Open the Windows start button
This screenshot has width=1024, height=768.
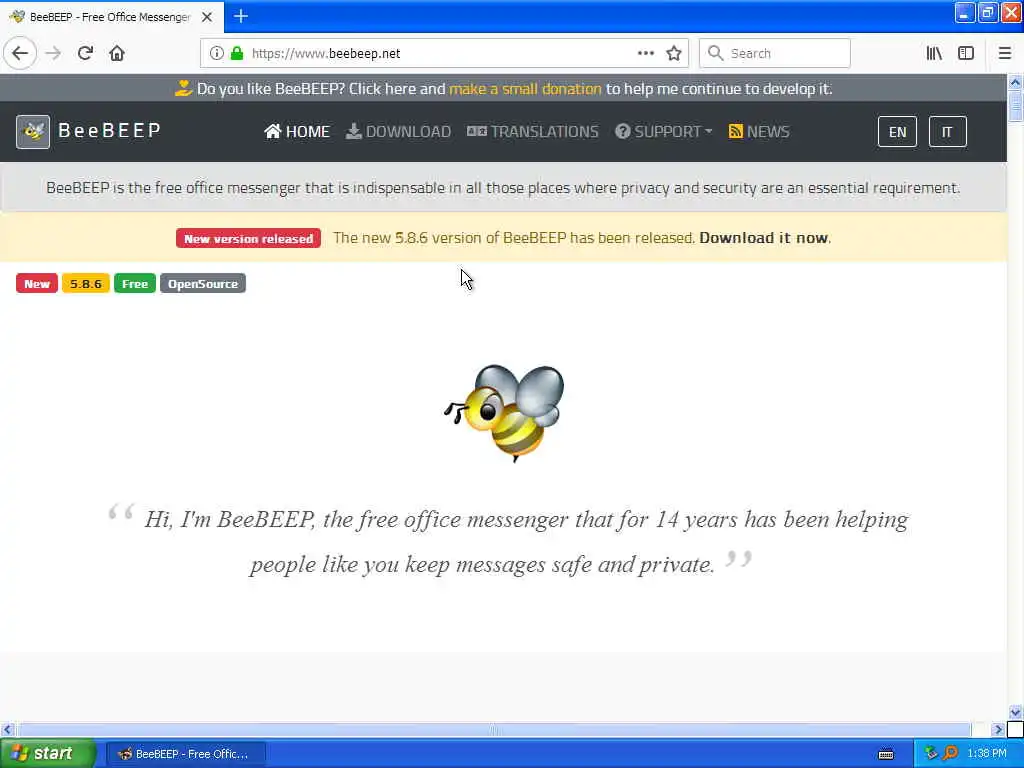coord(47,753)
